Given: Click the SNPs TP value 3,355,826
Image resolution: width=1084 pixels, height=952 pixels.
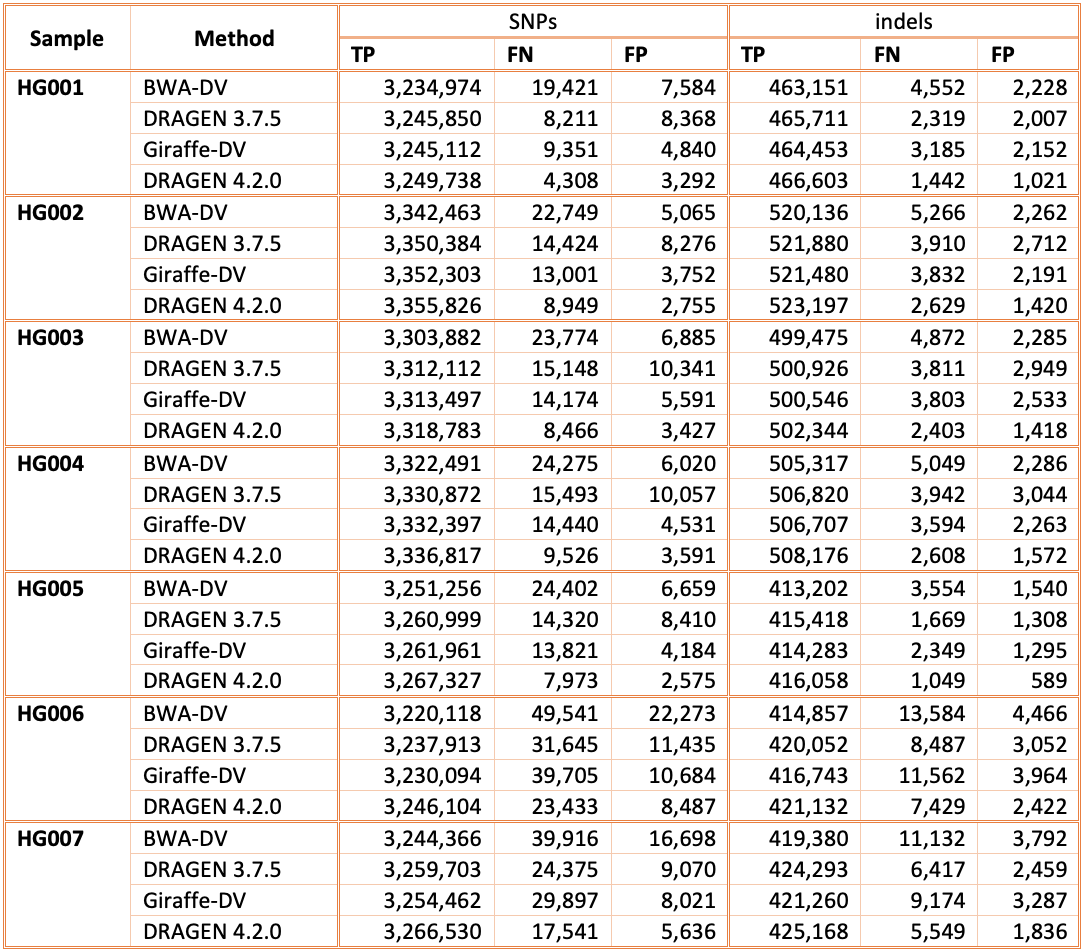Looking at the screenshot, I should [432, 306].
